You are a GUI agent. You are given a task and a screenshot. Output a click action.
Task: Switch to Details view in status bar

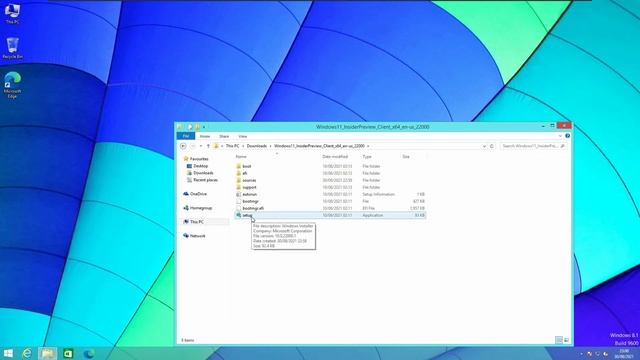[559, 340]
